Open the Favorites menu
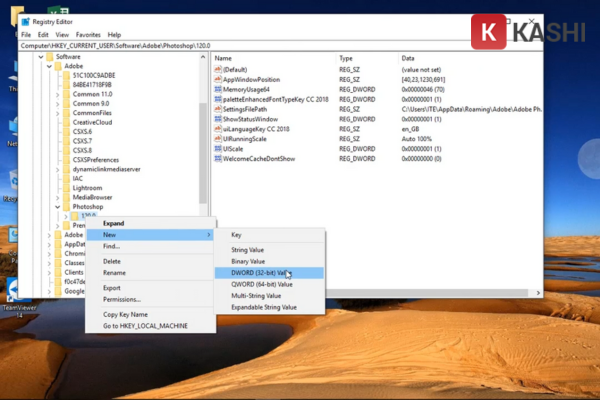Viewport: 600px width, 400px height. pos(88,35)
